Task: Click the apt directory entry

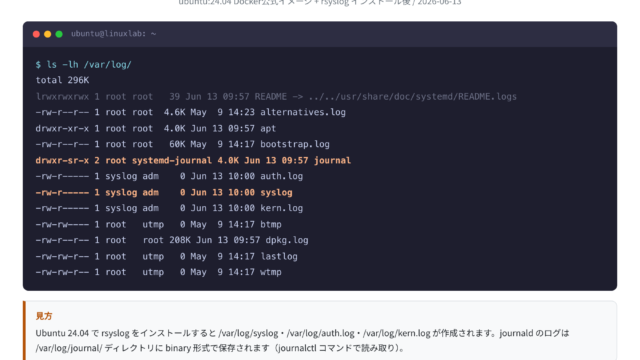Action: (156, 129)
